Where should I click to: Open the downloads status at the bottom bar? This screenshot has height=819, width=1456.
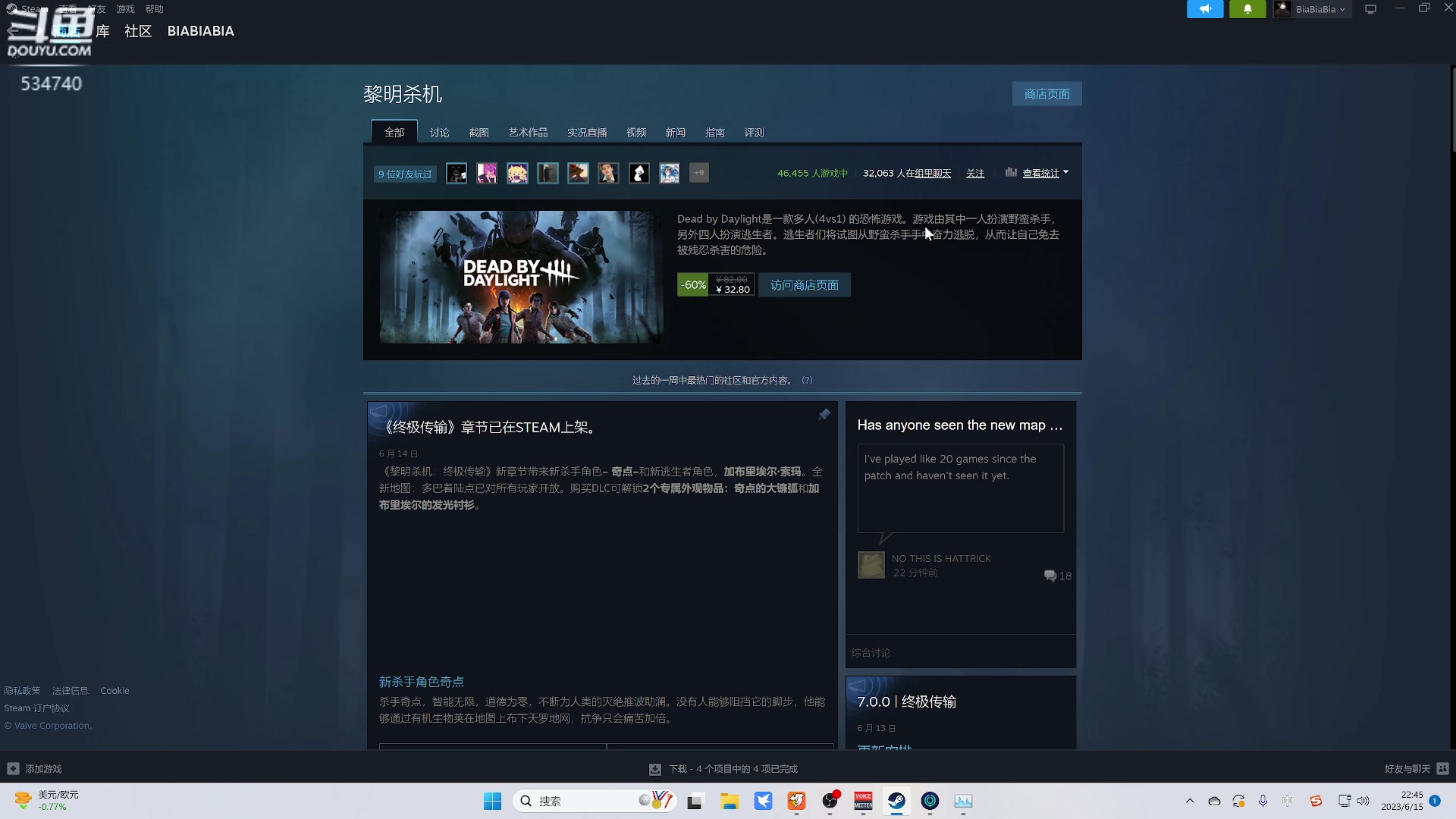tap(723, 769)
